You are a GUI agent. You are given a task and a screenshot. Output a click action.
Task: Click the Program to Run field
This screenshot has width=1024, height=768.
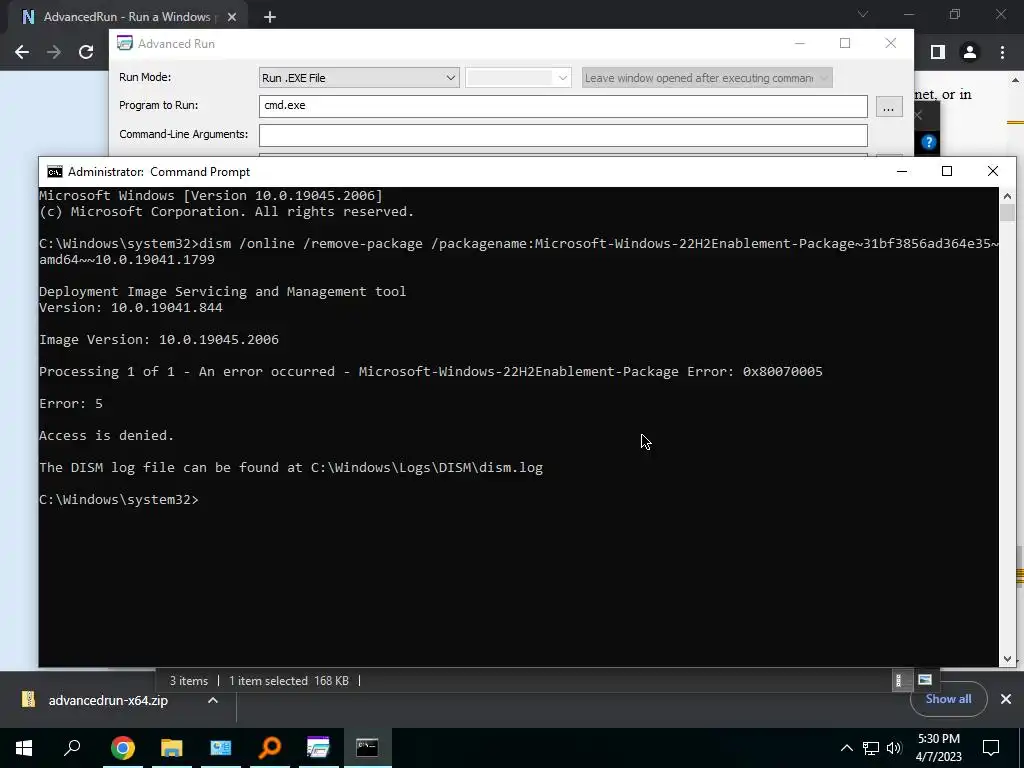(563, 106)
